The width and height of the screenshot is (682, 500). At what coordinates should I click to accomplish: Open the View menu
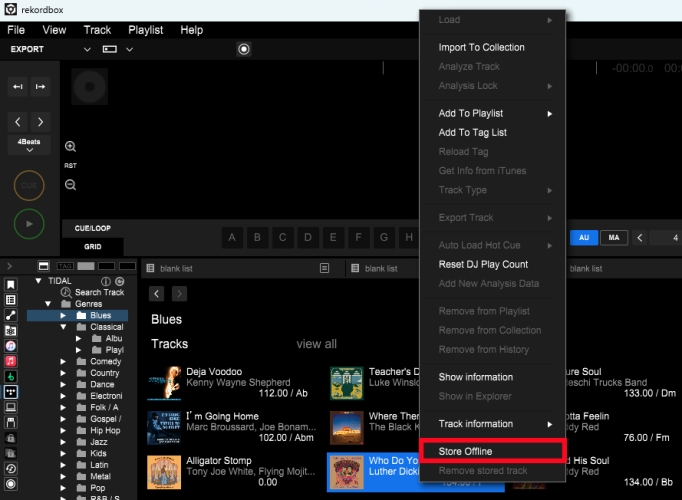(x=54, y=30)
